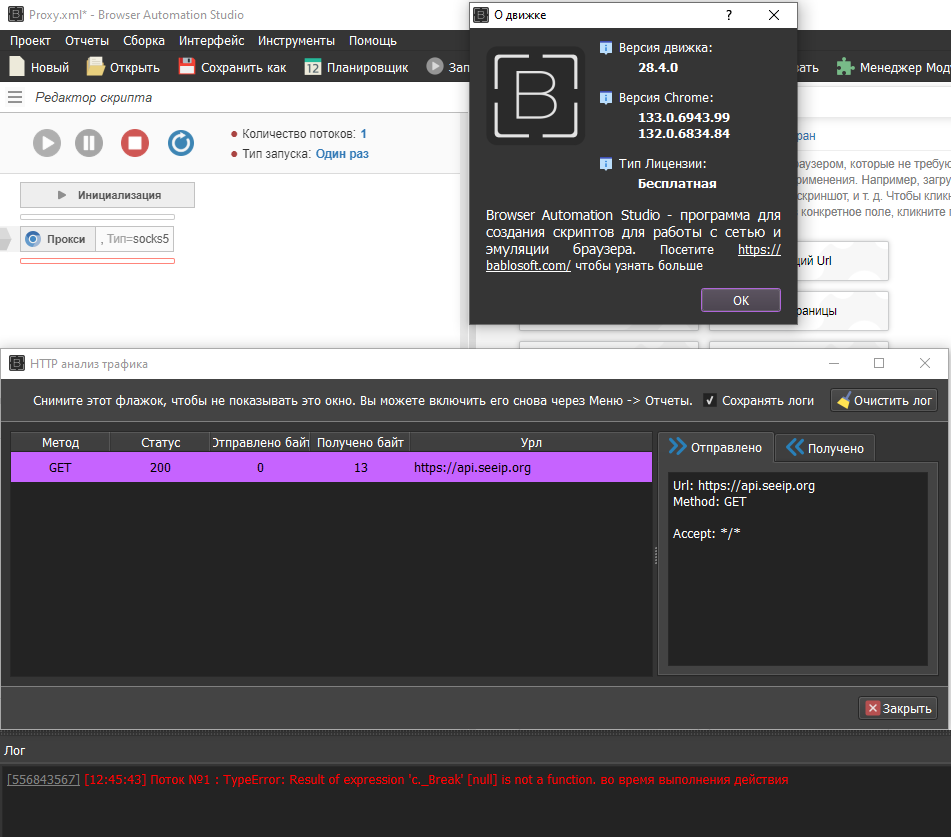The height and width of the screenshot is (837, 951).
Task: Expand the Инициализация section
Action: [x=108, y=195]
